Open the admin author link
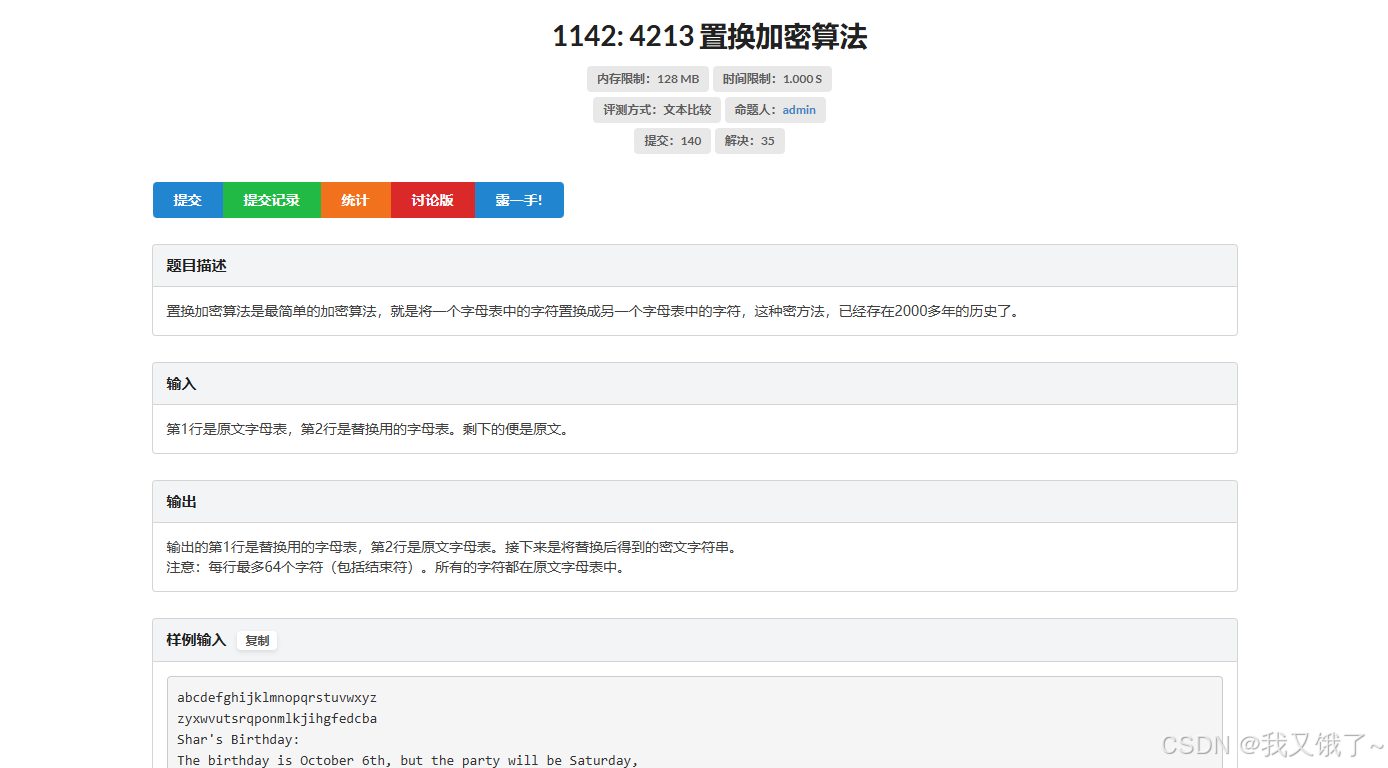 799,110
